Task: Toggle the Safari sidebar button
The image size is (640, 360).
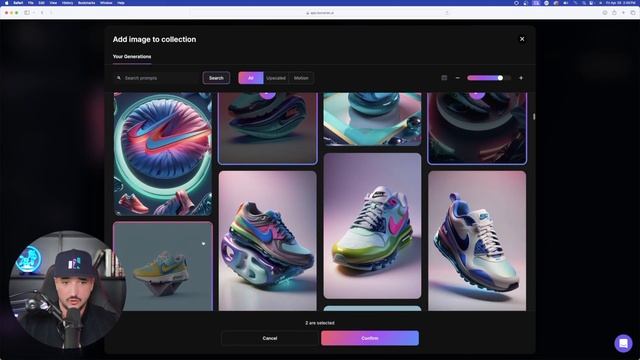Action: pos(27,13)
